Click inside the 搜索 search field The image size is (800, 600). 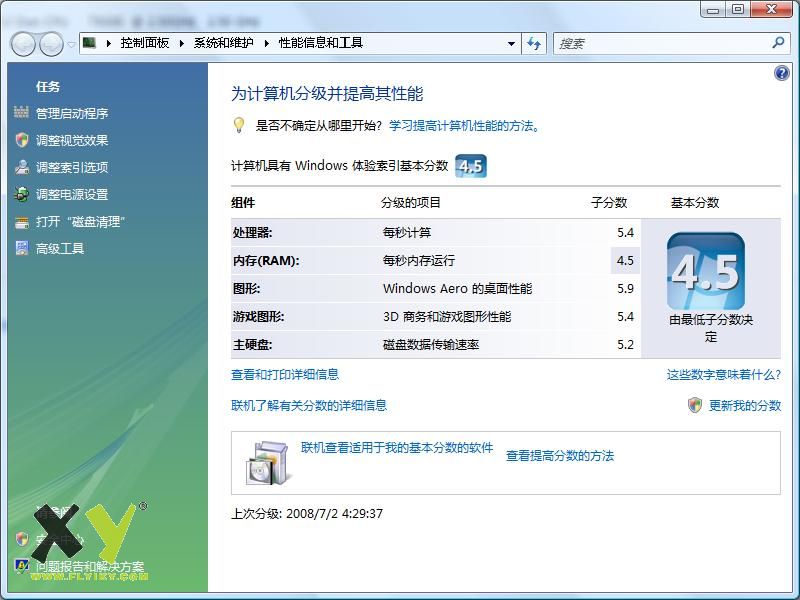(x=660, y=43)
